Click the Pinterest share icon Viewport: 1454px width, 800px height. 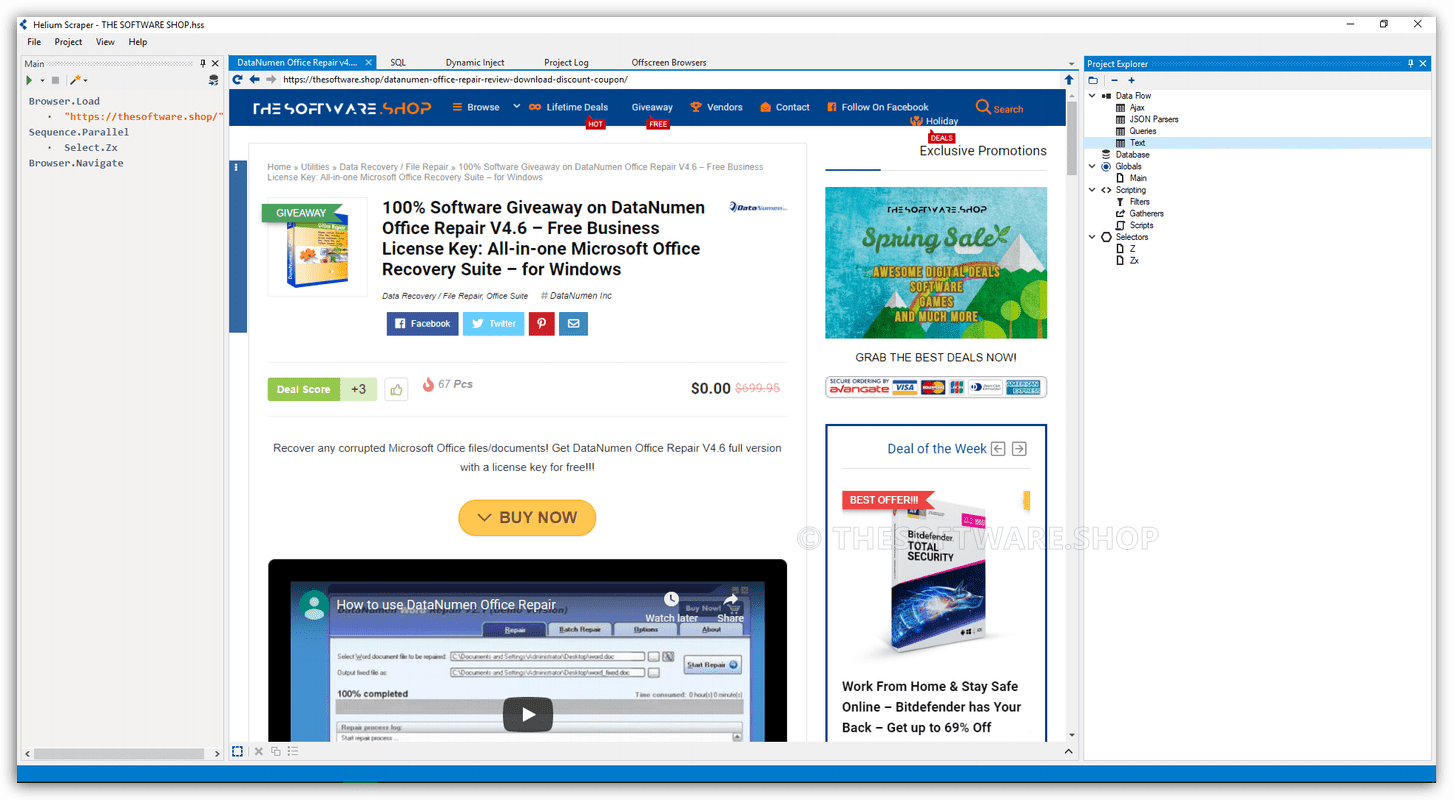541,323
